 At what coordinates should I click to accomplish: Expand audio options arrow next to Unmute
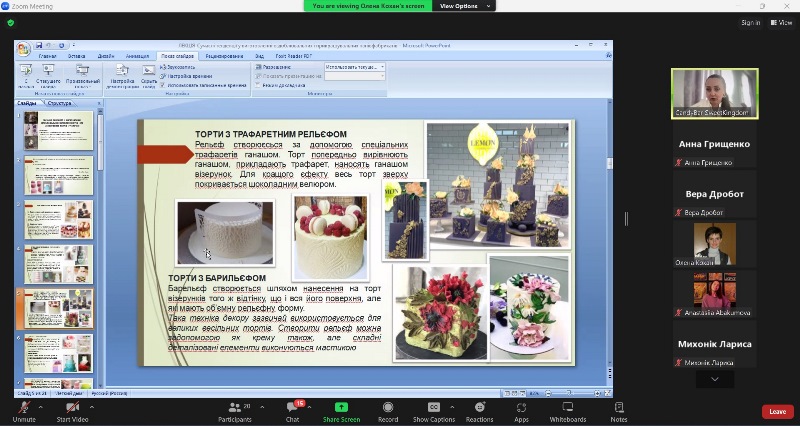click(41, 407)
